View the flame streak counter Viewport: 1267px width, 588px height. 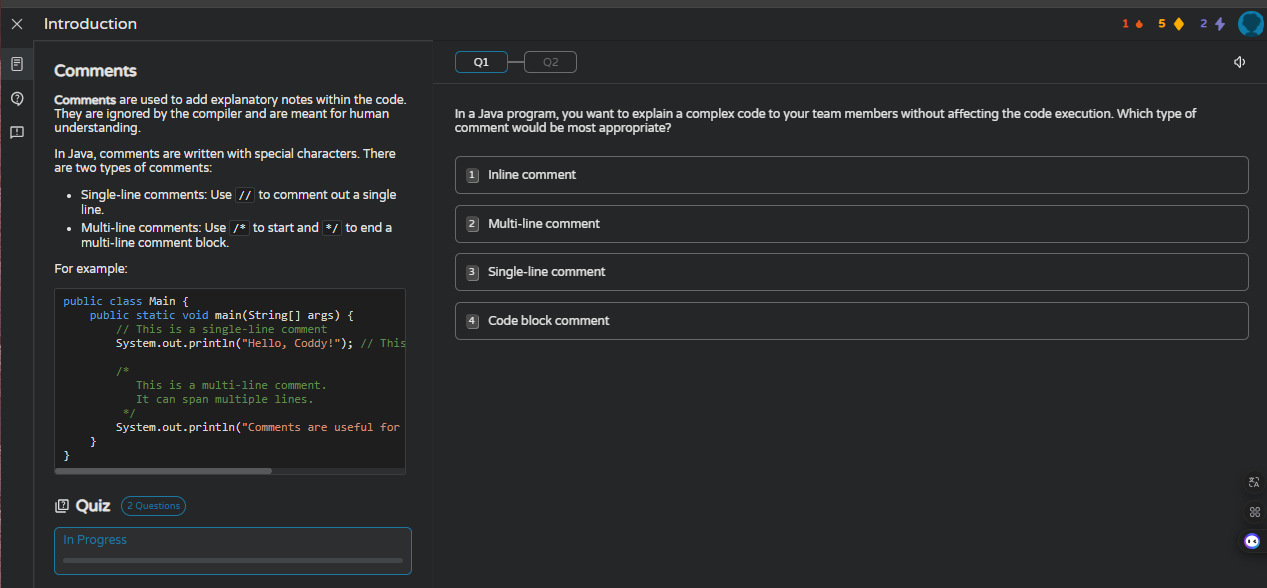point(1132,24)
